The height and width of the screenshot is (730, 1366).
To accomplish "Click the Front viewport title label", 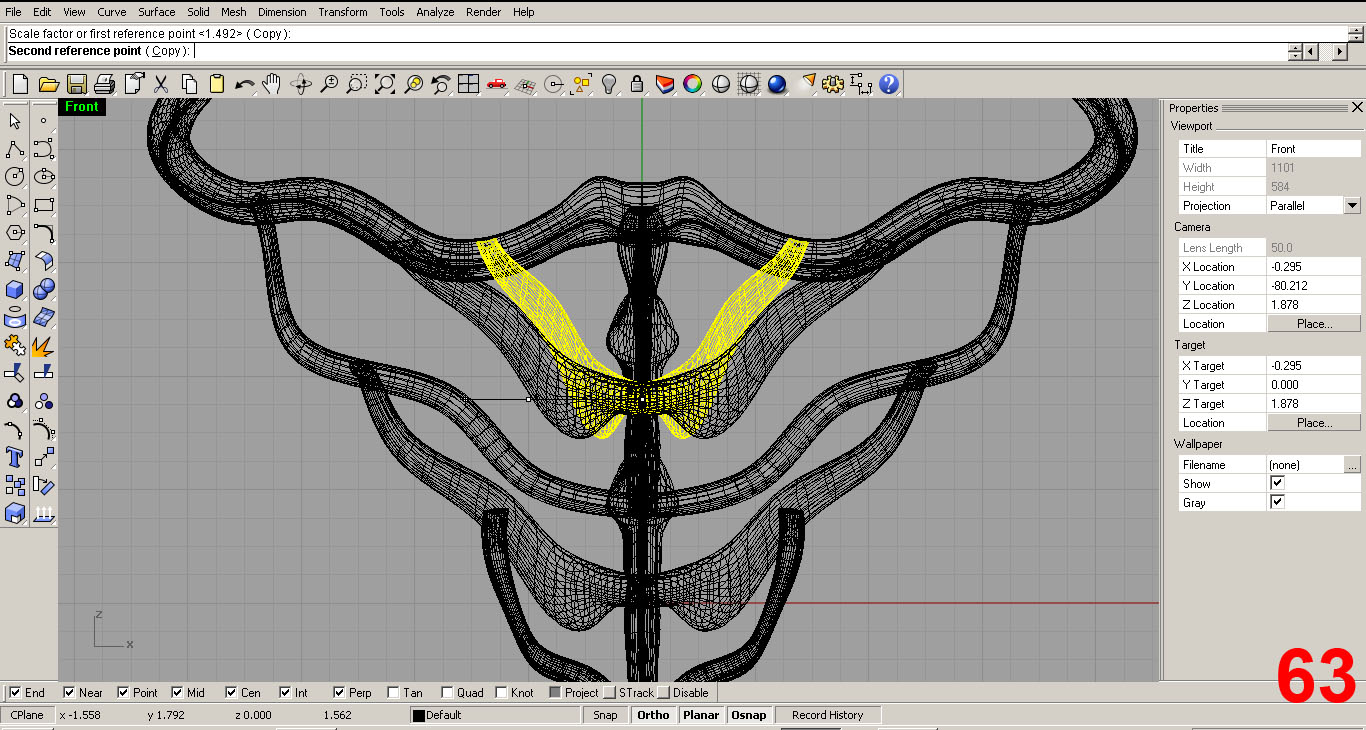I will 82,107.
